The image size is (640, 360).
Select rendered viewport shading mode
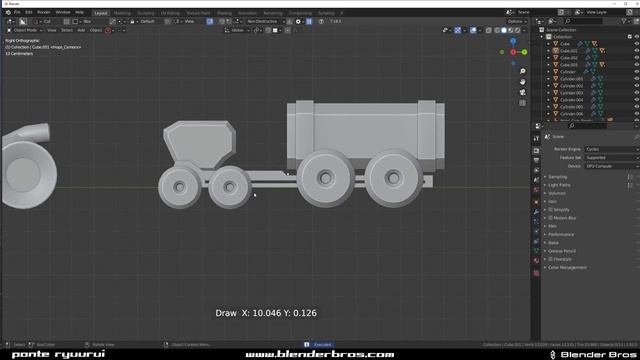(x=518, y=30)
